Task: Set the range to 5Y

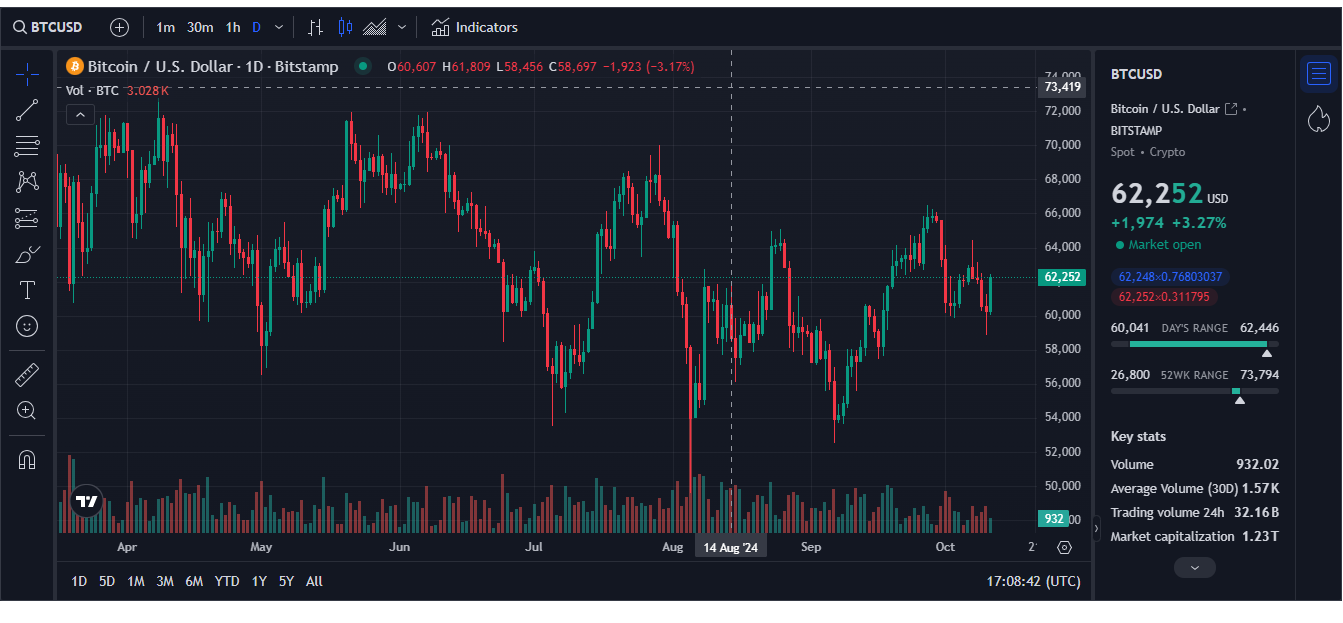Action: (x=286, y=581)
